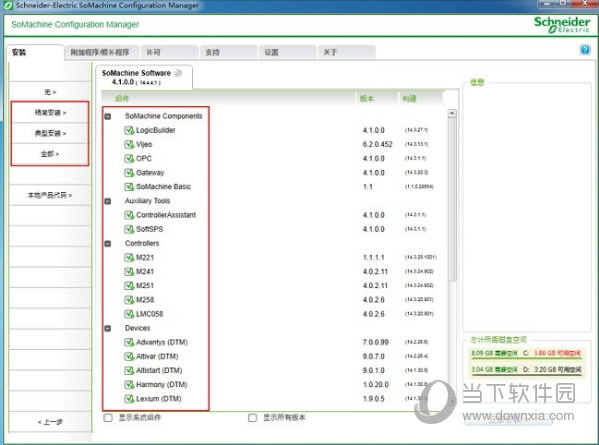Uncheck the Gateway component
Viewport: 599px width, 445px height.
click(129, 173)
